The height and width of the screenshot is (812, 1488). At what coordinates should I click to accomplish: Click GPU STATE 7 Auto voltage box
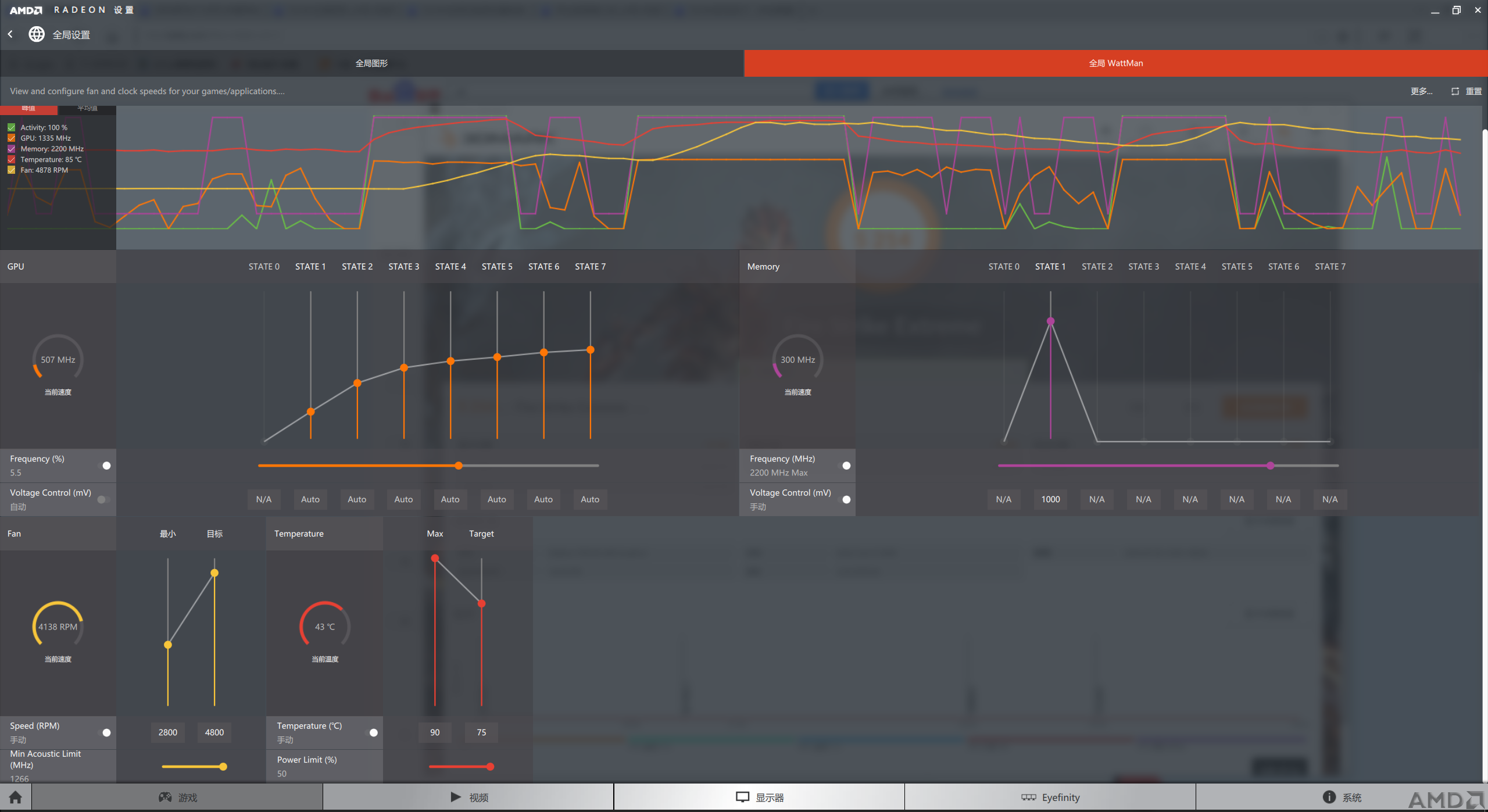pos(590,499)
